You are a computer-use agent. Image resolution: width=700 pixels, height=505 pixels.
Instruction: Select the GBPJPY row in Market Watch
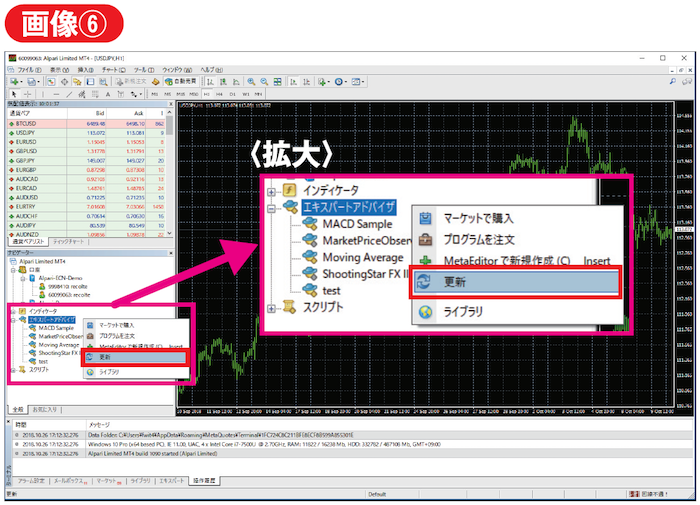coord(87,161)
